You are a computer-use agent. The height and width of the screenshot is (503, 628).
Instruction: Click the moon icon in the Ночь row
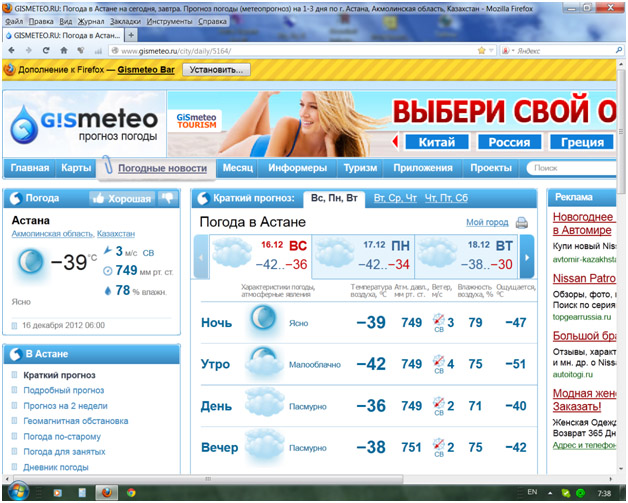[x=263, y=319]
